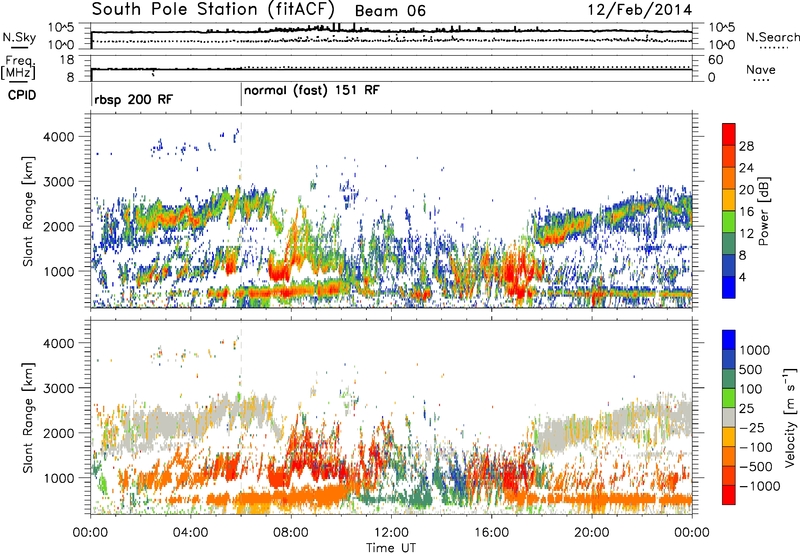Click the 'Time UT' axis label
Image resolution: width=800 pixels, height=554 pixels.
click(x=391, y=548)
